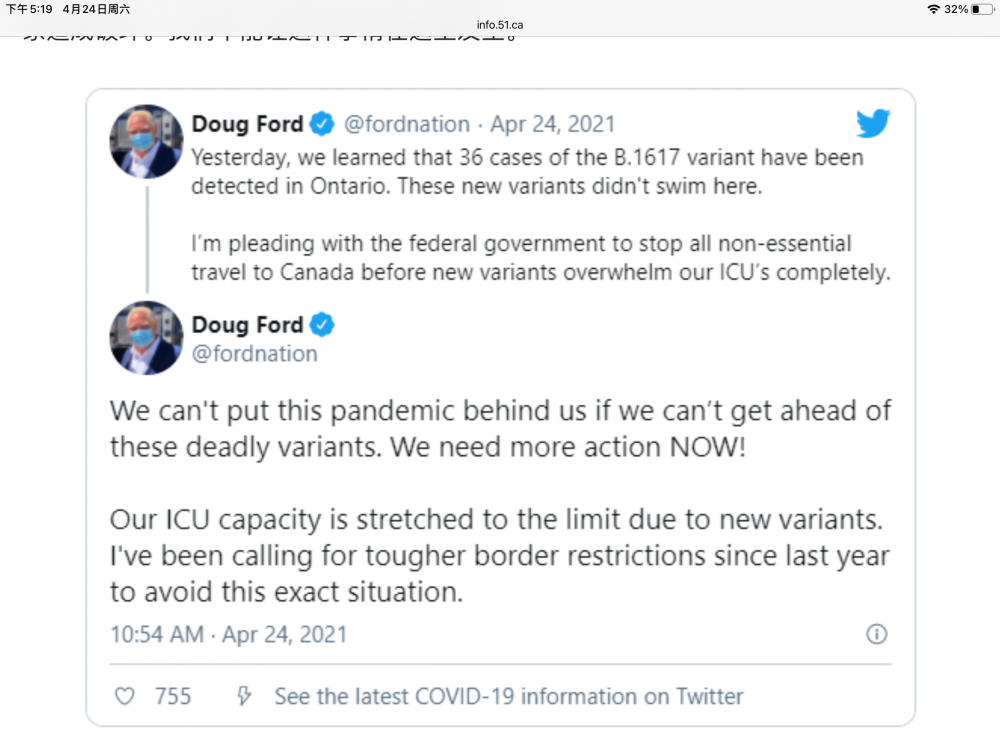Open the top Doug Ford profile photo
Image resolution: width=1000 pixels, height=750 pixels.
tap(146, 141)
